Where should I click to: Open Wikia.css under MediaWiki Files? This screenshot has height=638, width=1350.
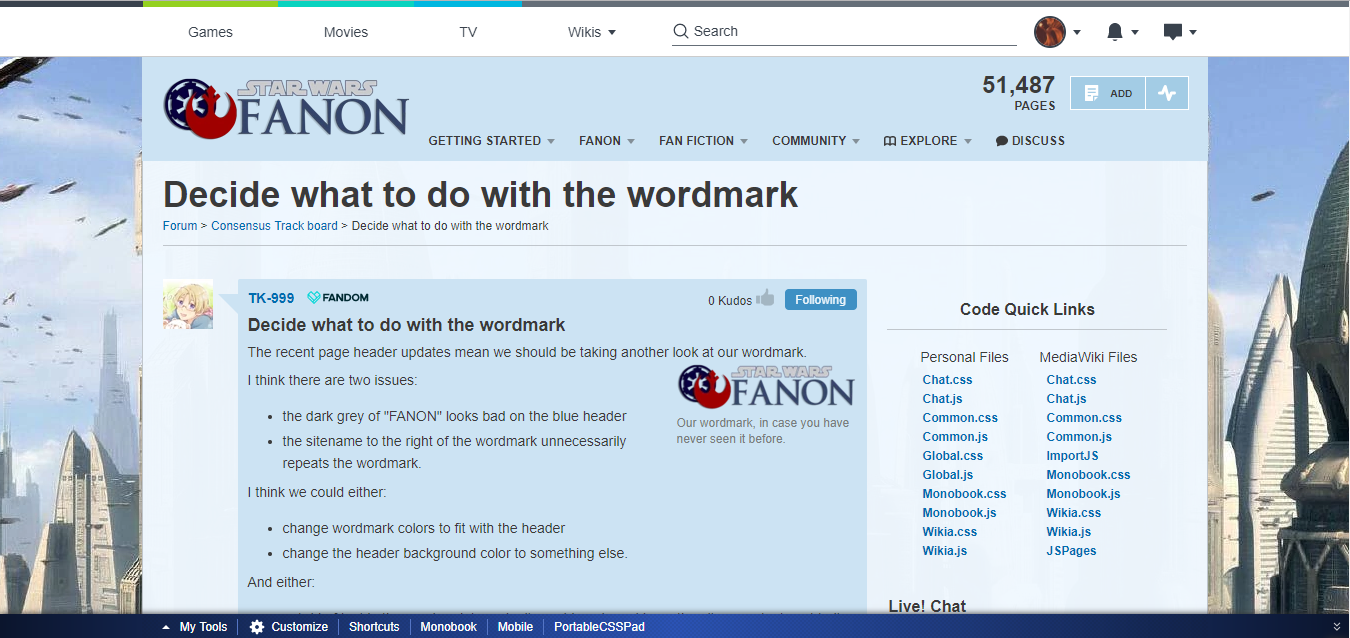[1074, 513]
